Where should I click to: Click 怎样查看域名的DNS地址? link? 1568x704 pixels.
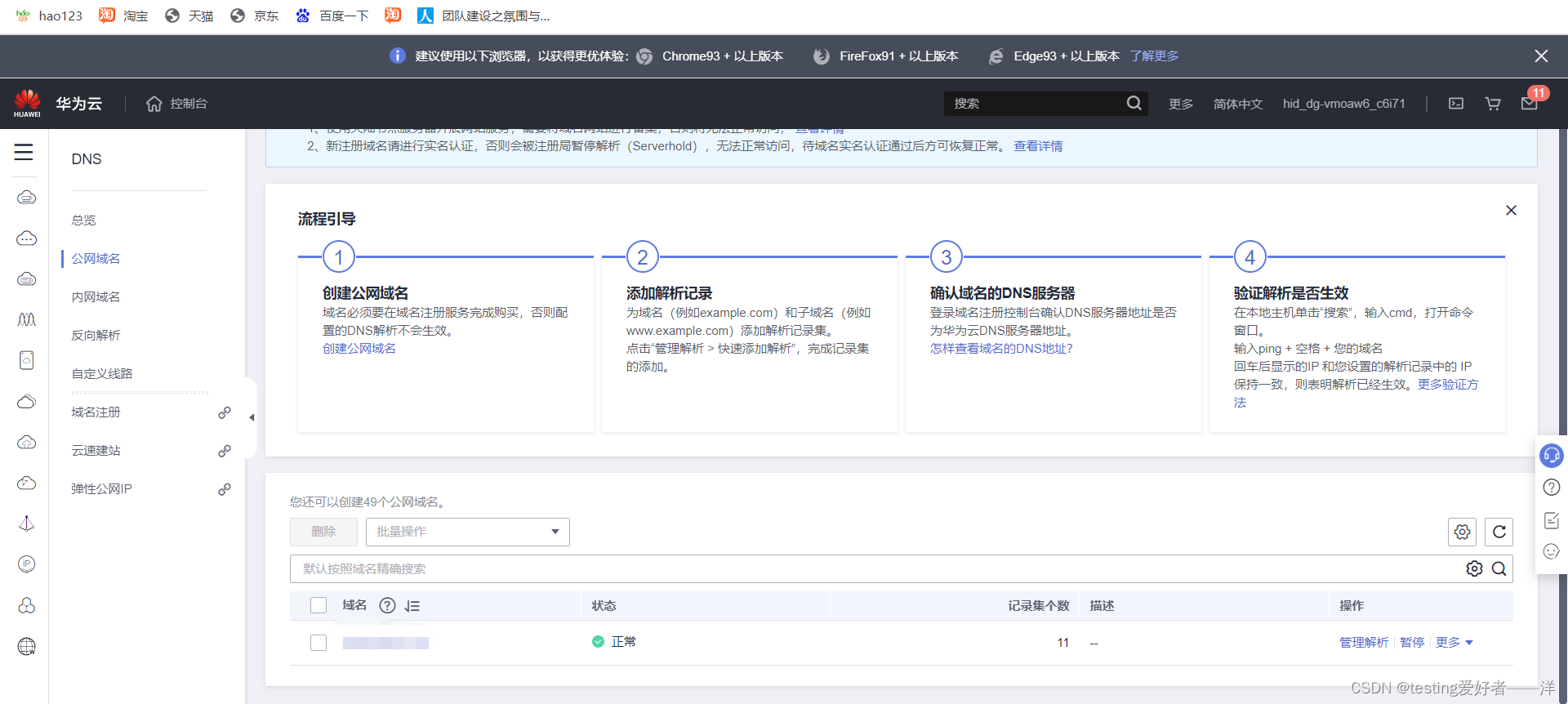pyautogui.click(x=1001, y=349)
